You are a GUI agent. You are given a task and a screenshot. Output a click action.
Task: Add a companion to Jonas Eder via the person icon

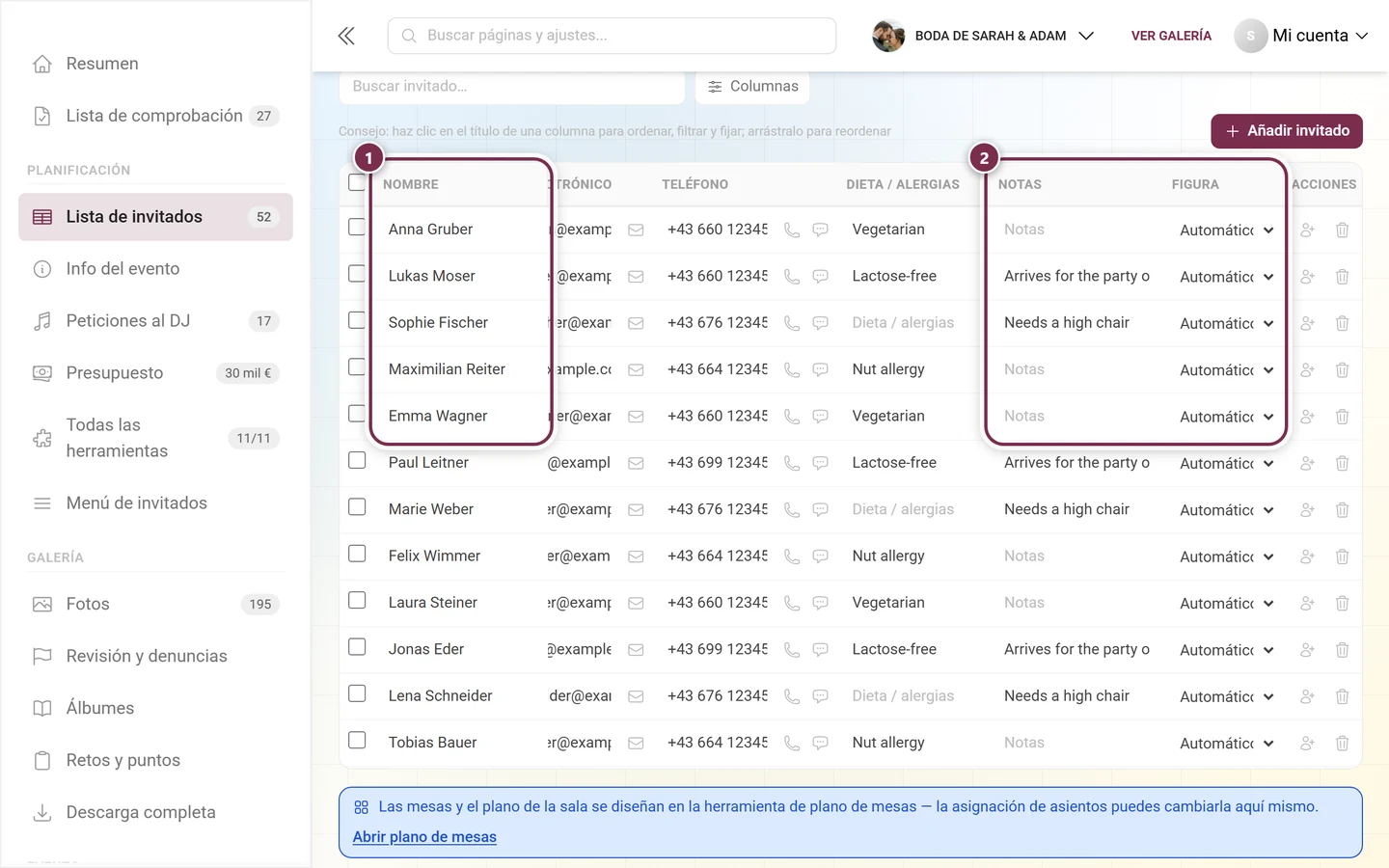[x=1307, y=650]
